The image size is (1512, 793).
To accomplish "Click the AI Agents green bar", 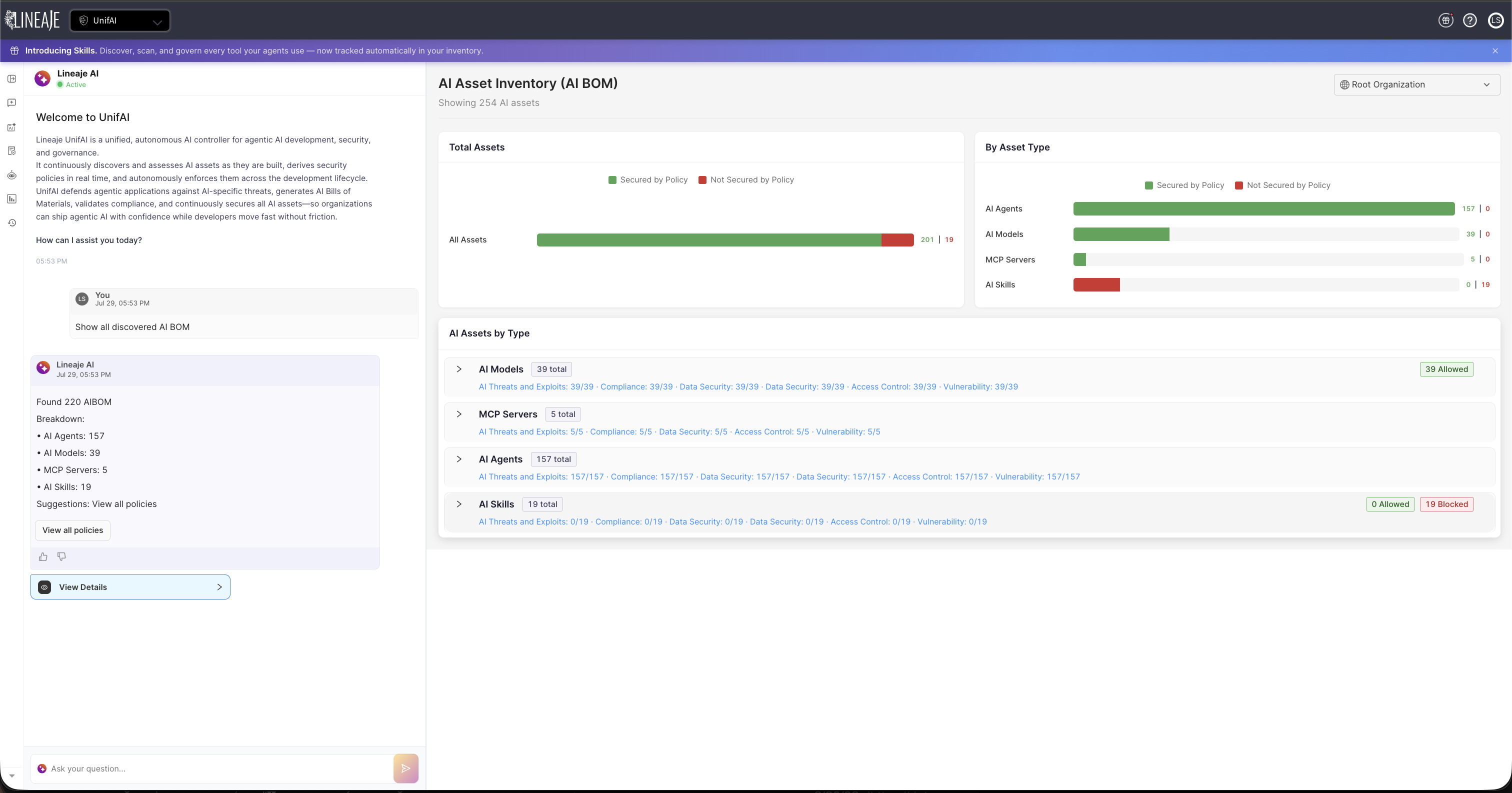I will point(1263,208).
